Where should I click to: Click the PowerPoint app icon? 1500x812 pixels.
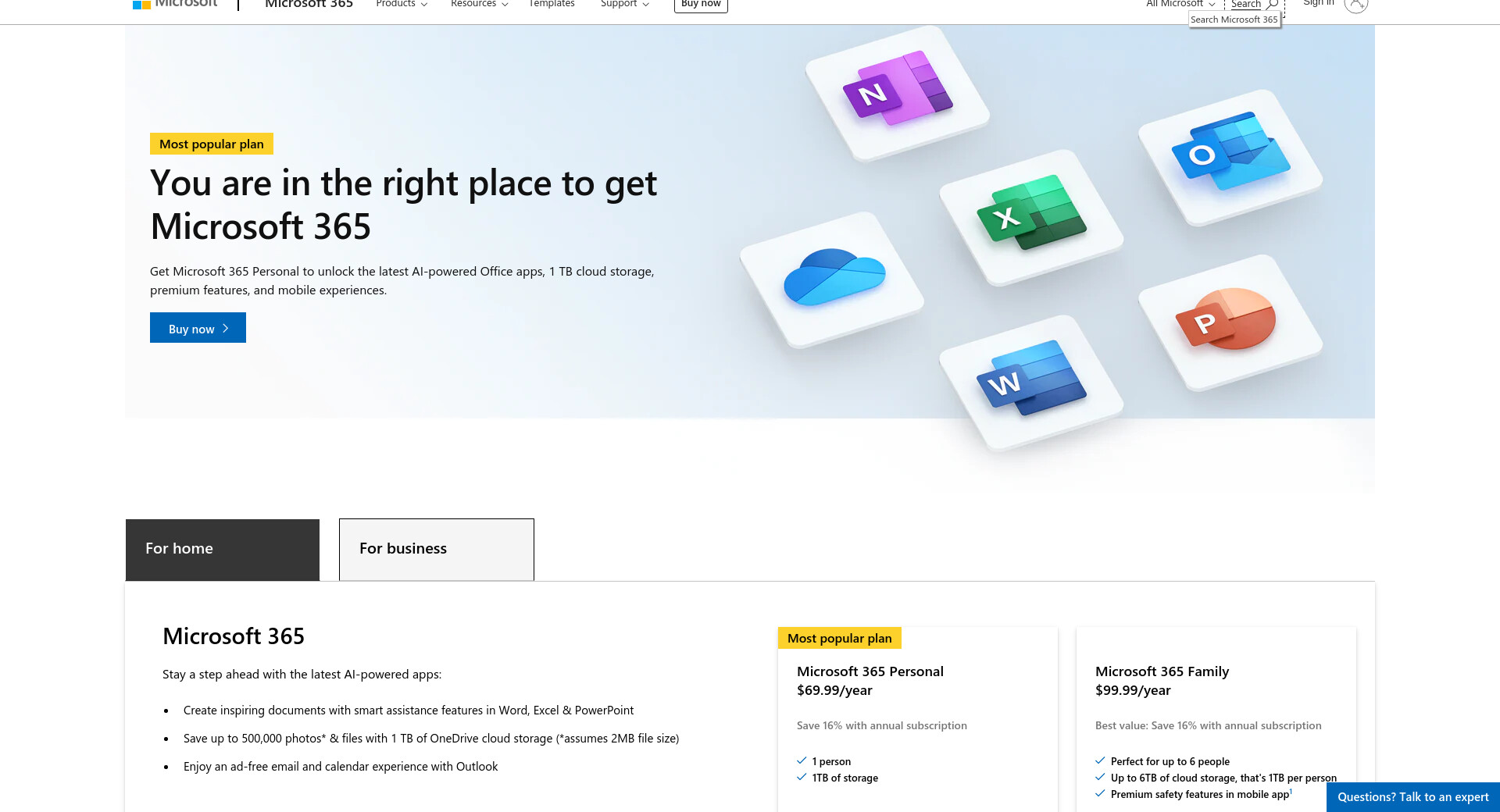coord(1226,319)
